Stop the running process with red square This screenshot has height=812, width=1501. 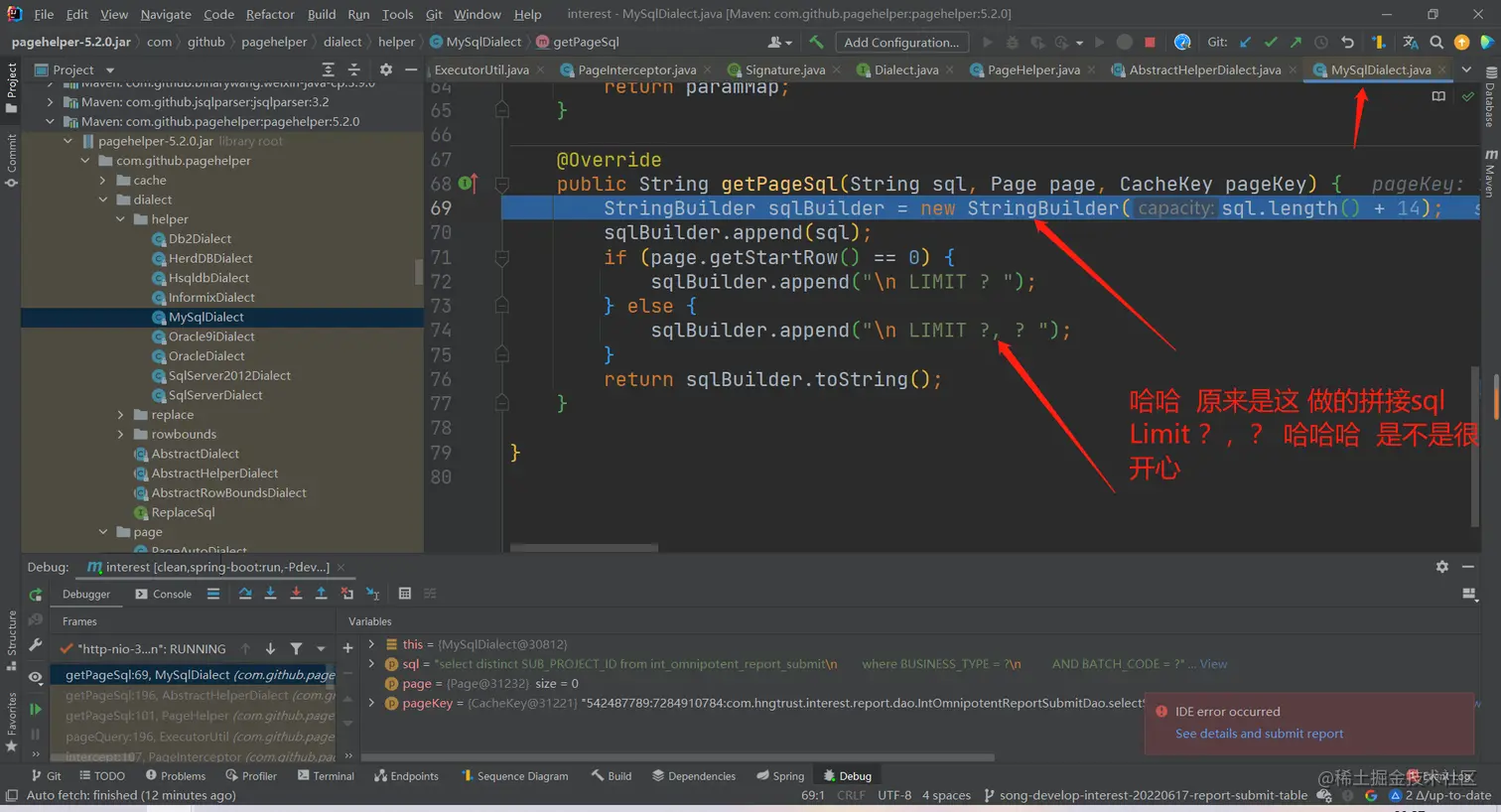(x=1150, y=42)
